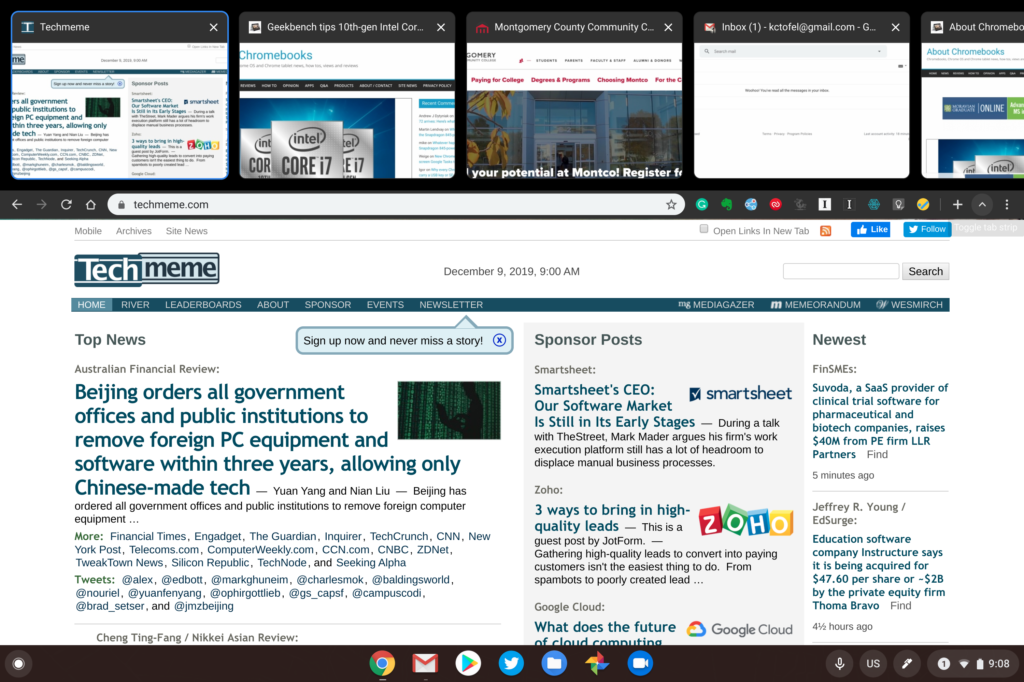
Task: Open the Play Store shelf icon
Action: pyautogui.click(x=468, y=664)
